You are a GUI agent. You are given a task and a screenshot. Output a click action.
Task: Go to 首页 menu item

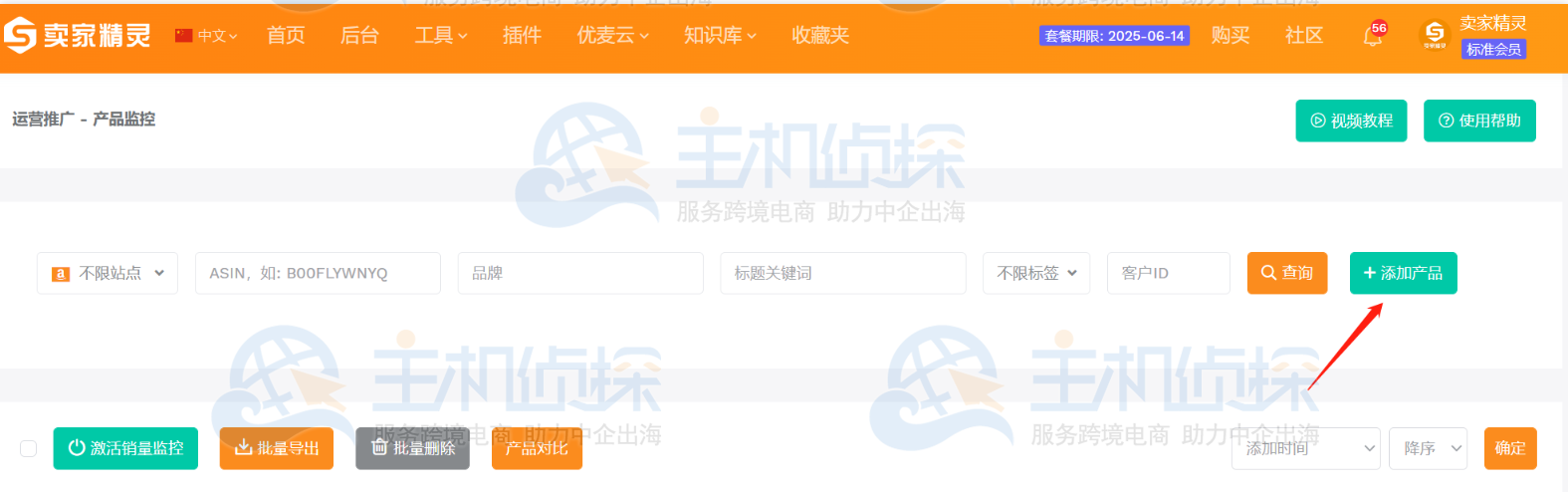click(x=286, y=36)
